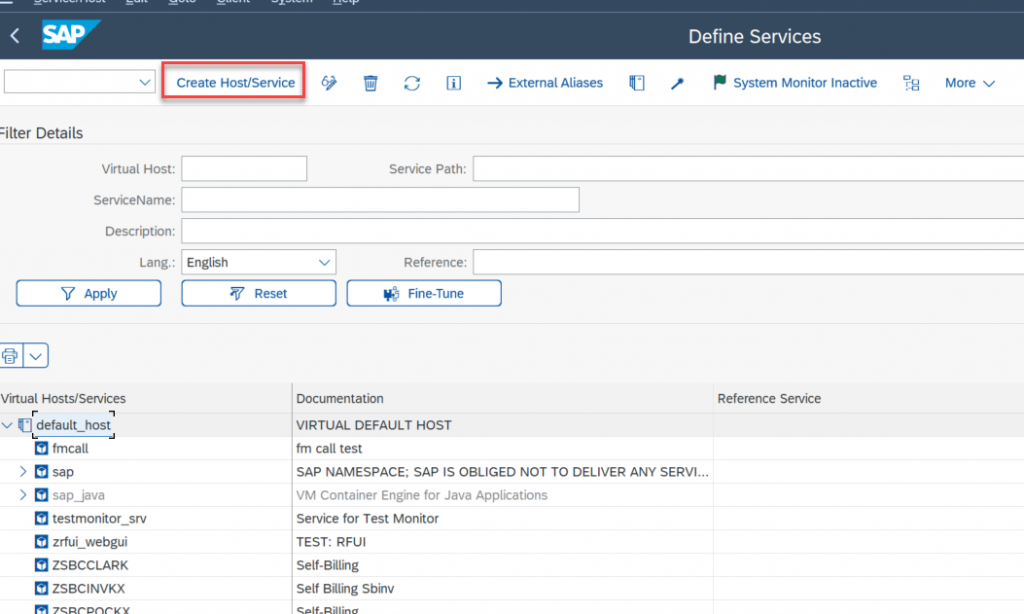The image size is (1024, 614).
Task: Select the ZSBCCLARK service
Action: (x=90, y=565)
